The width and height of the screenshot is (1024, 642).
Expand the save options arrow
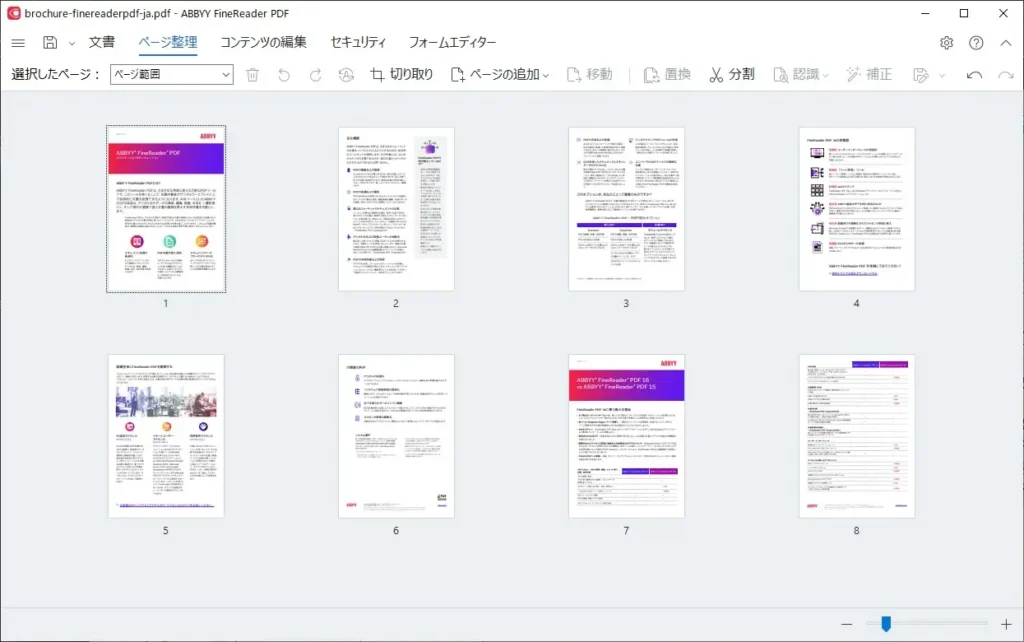coord(71,44)
